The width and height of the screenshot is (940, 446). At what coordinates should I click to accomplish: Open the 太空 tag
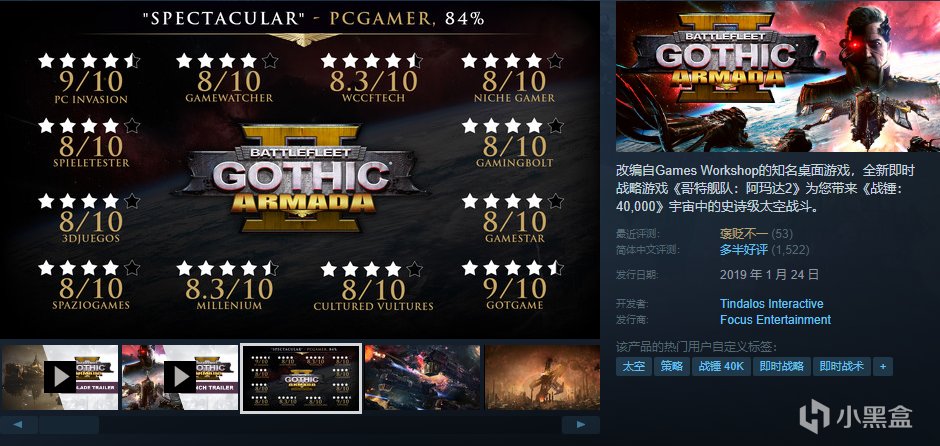634,366
